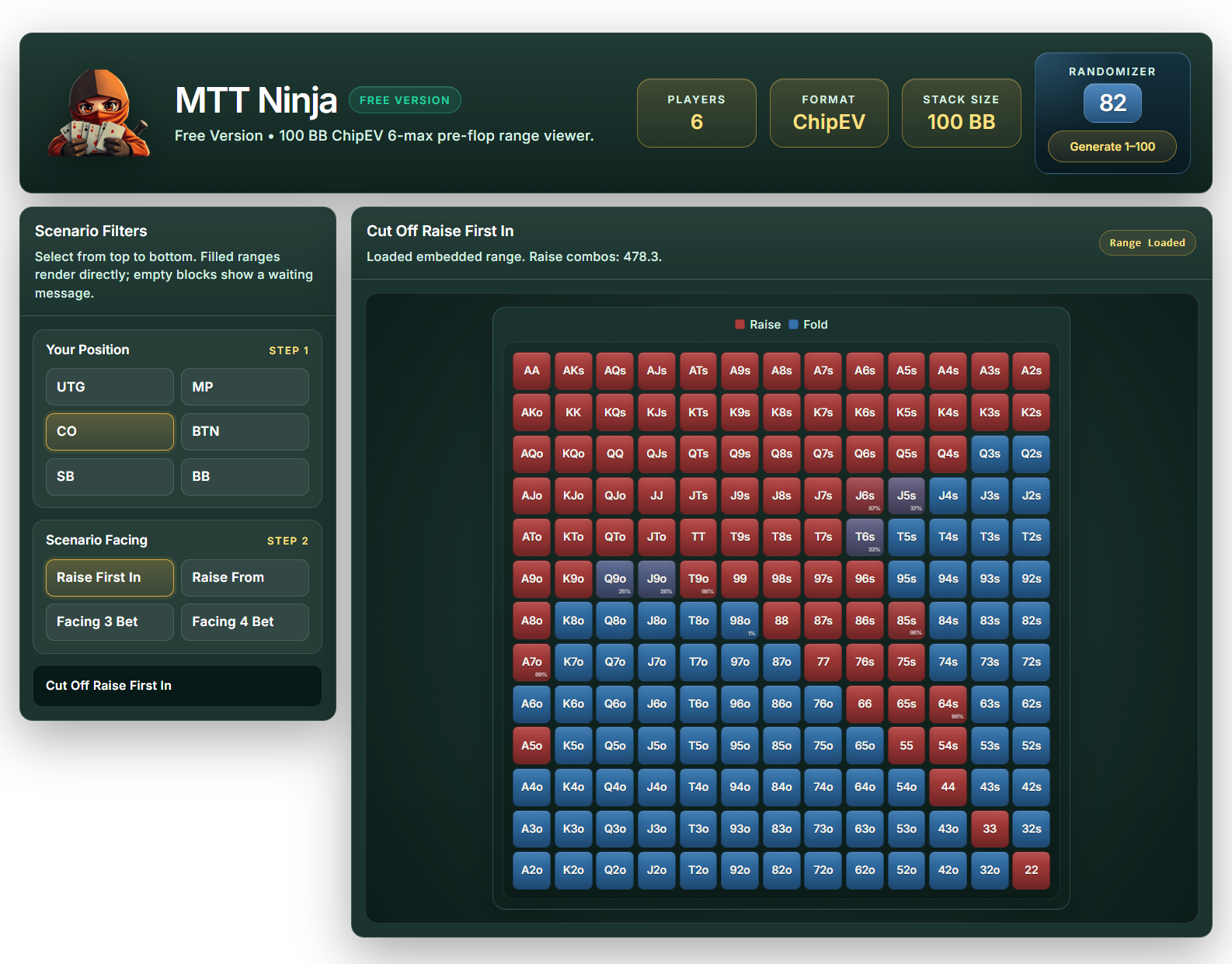1232x964 pixels.
Task: Click the Q3s fold cell
Action: [990, 454]
